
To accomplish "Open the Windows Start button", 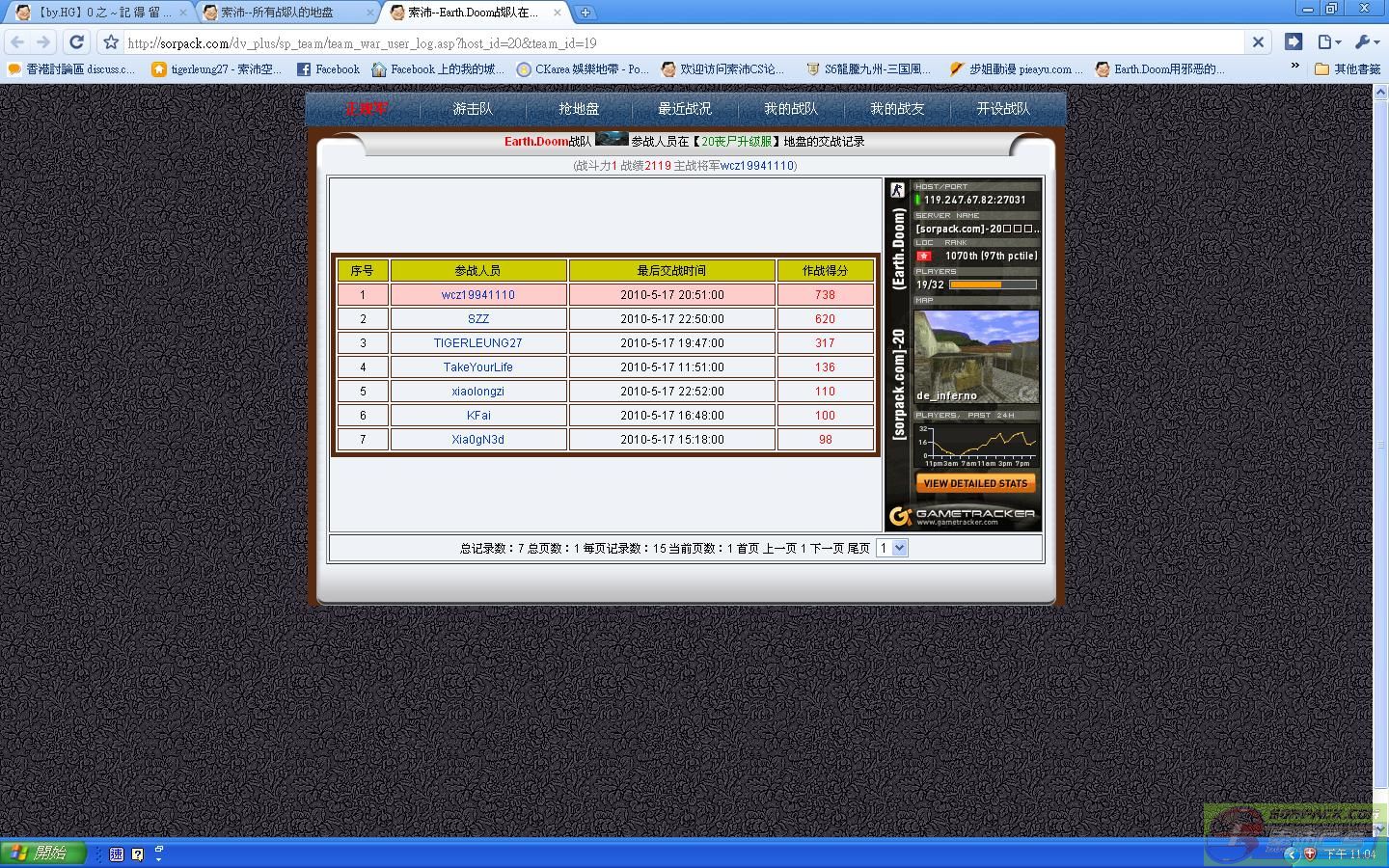I will [43, 854].
